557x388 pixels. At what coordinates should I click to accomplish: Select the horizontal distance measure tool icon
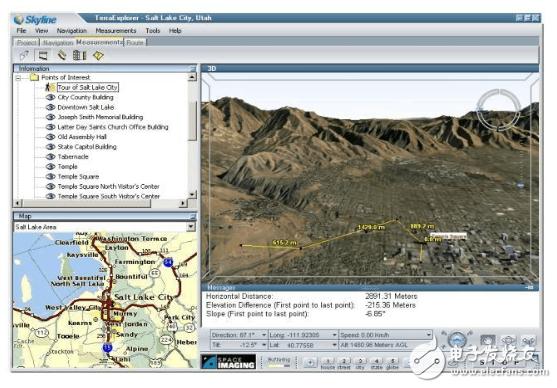click(x=25, y=55)
